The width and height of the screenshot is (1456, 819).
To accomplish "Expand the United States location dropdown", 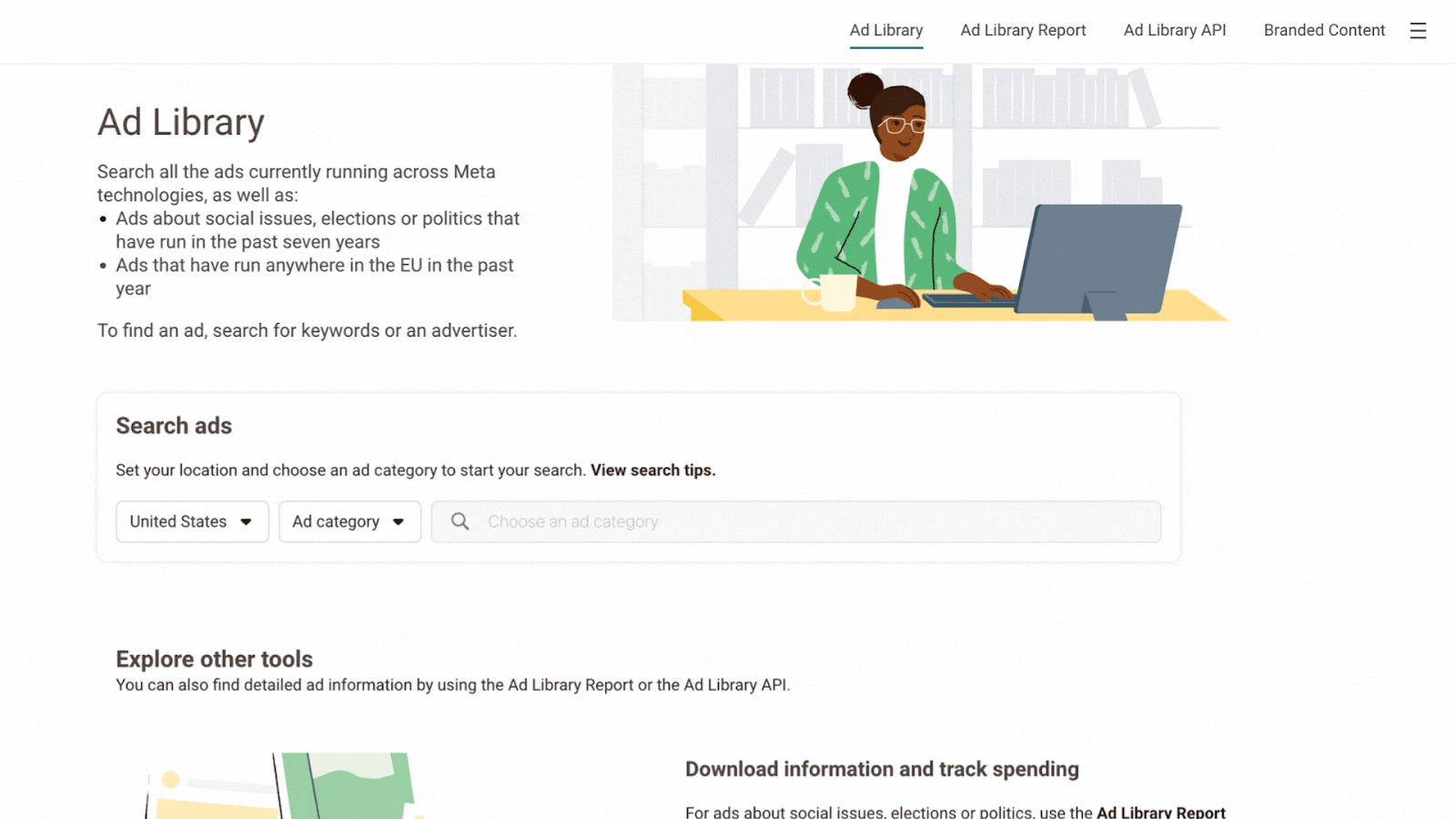I will click(x=192, y=521).
